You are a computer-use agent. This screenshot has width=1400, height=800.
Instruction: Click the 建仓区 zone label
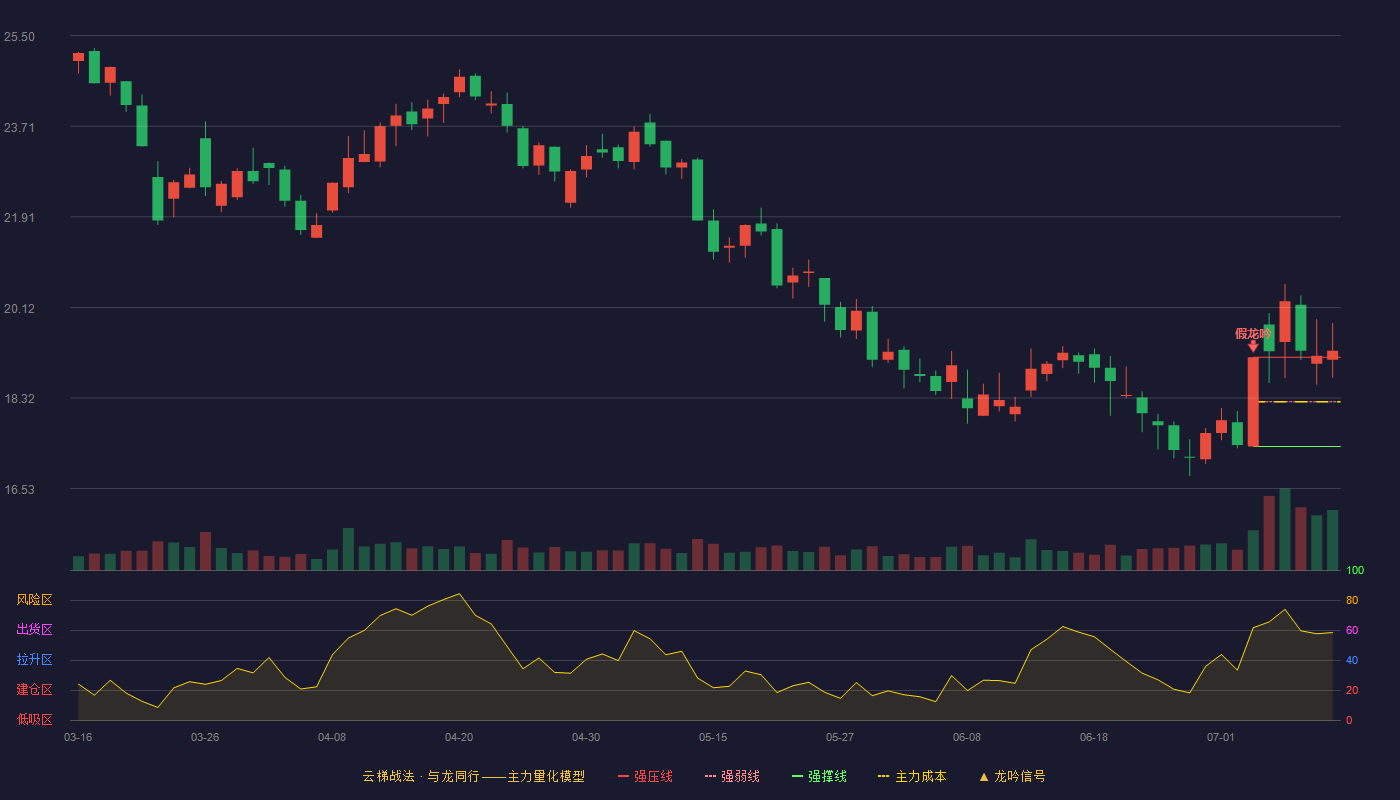point(35,690)
